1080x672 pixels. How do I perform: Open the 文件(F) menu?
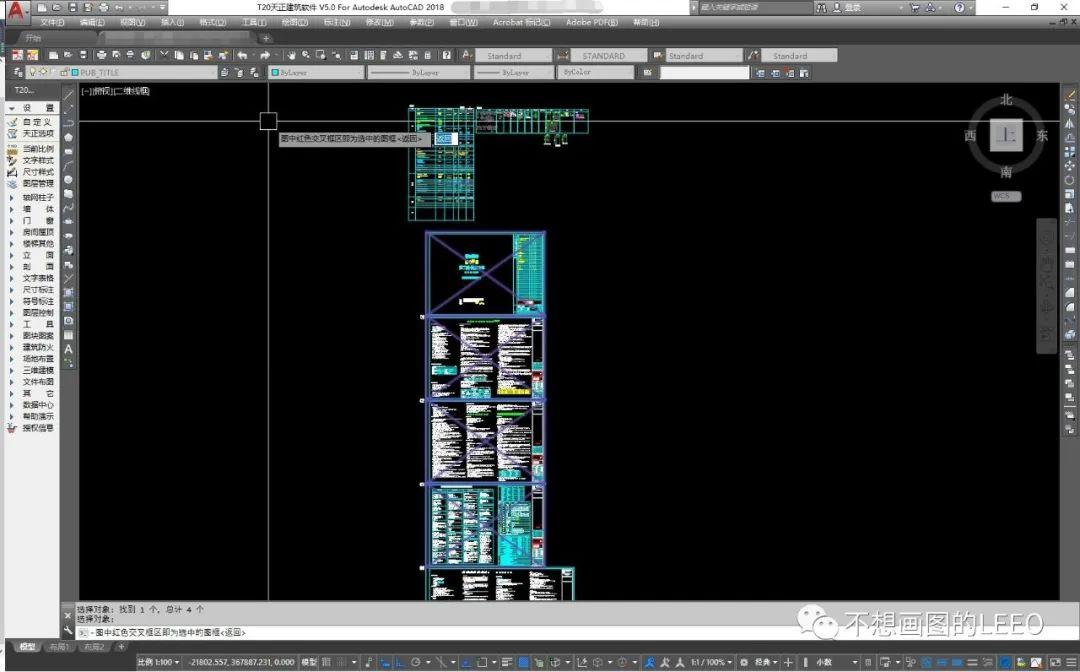click(x=52, y=23)
